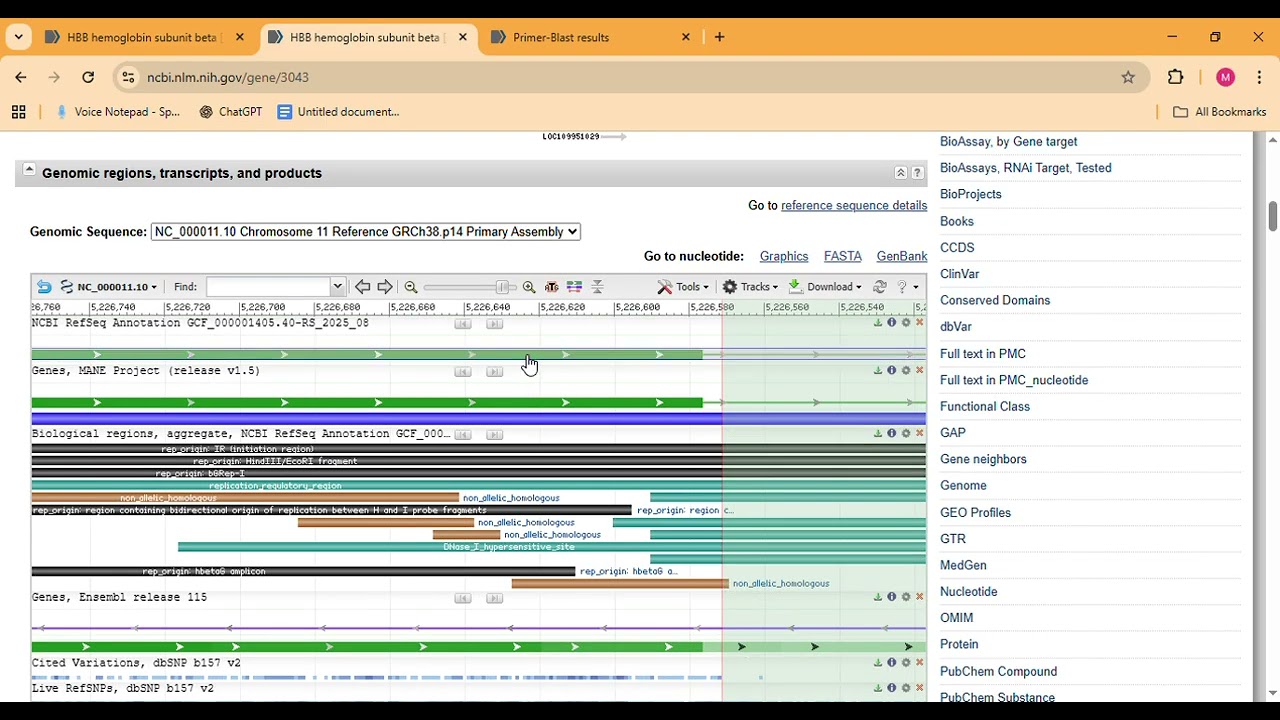
Task: Open the GenBank nucleotide link
Action: coord(902,256)
